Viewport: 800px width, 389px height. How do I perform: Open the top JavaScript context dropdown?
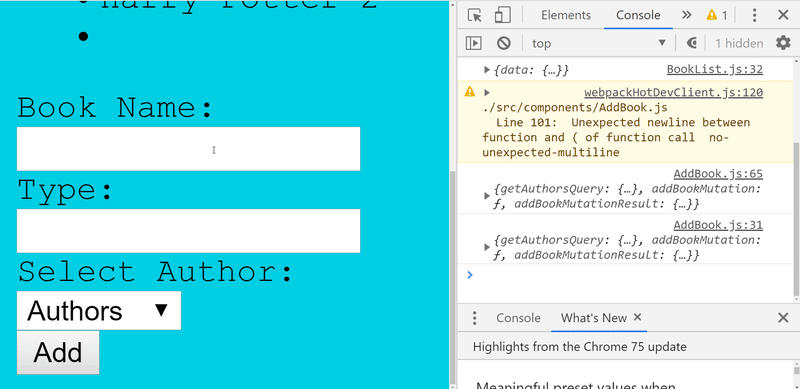(x=598, y=43)
